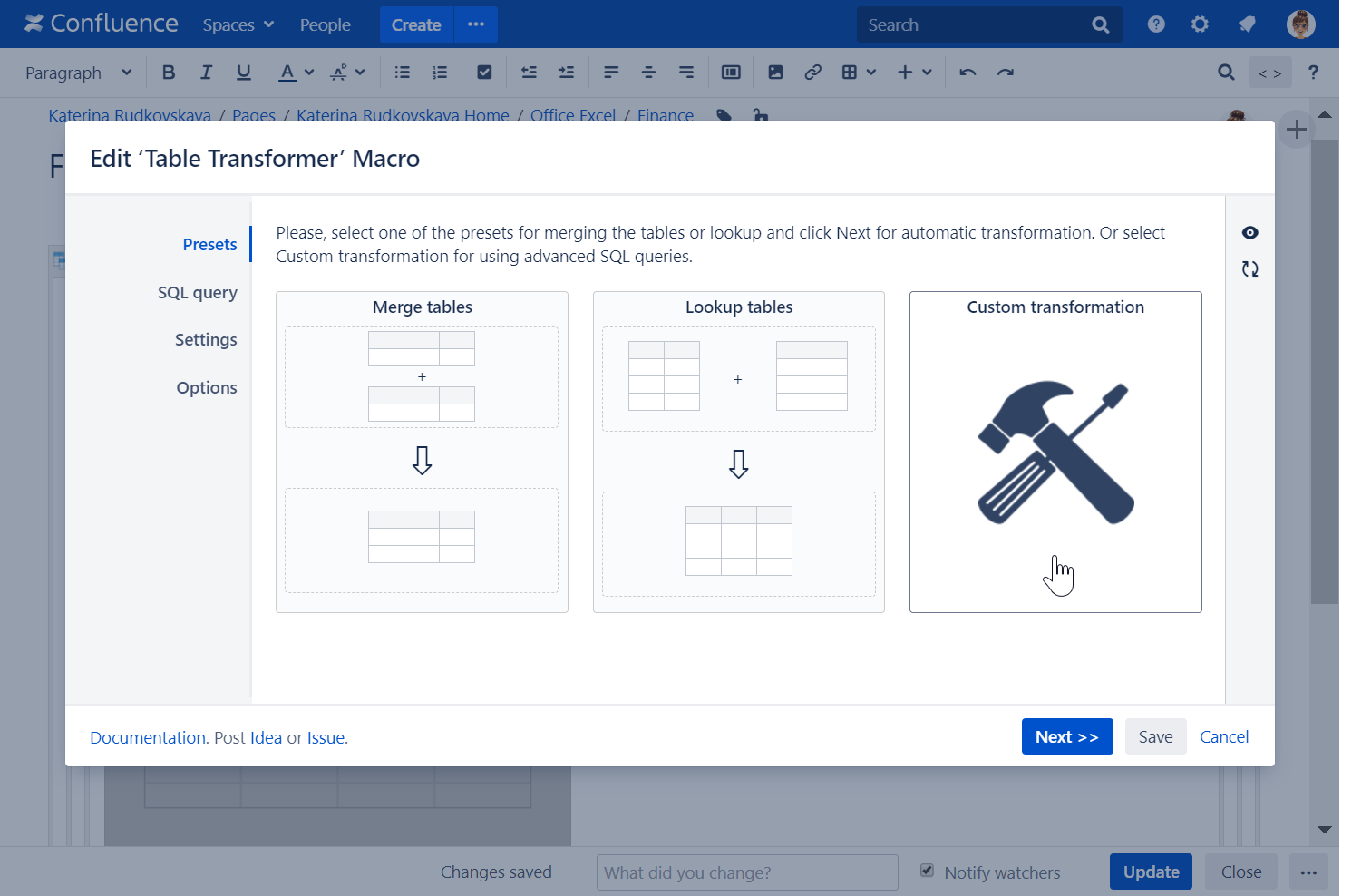Screen dimensions: 1371x896
Task: Click the eye preview icon in the macro dialog
Action: click(1249, 233)
